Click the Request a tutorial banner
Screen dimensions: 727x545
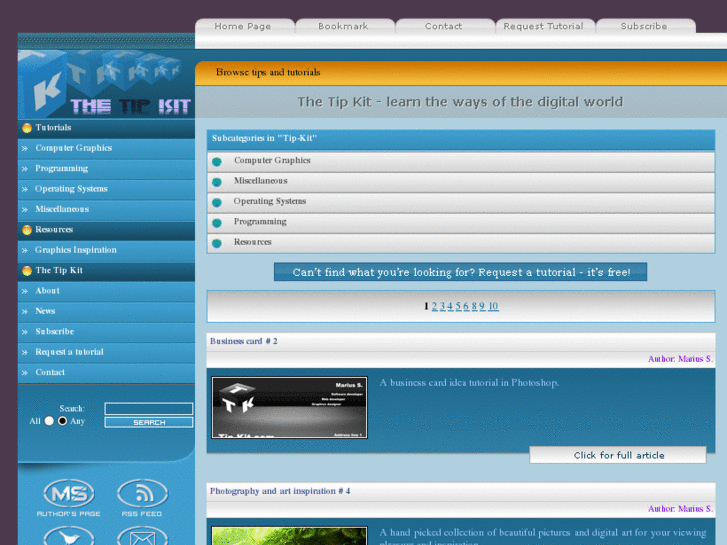[x=460, y=272]
